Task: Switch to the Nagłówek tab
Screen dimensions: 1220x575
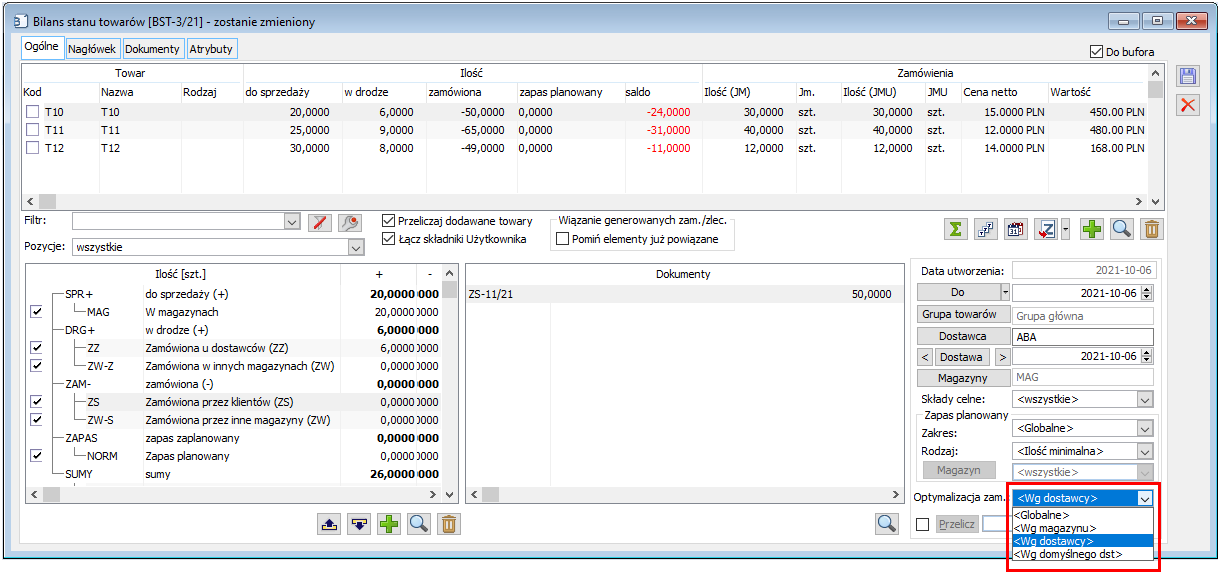Action: [x=93, y=49]
